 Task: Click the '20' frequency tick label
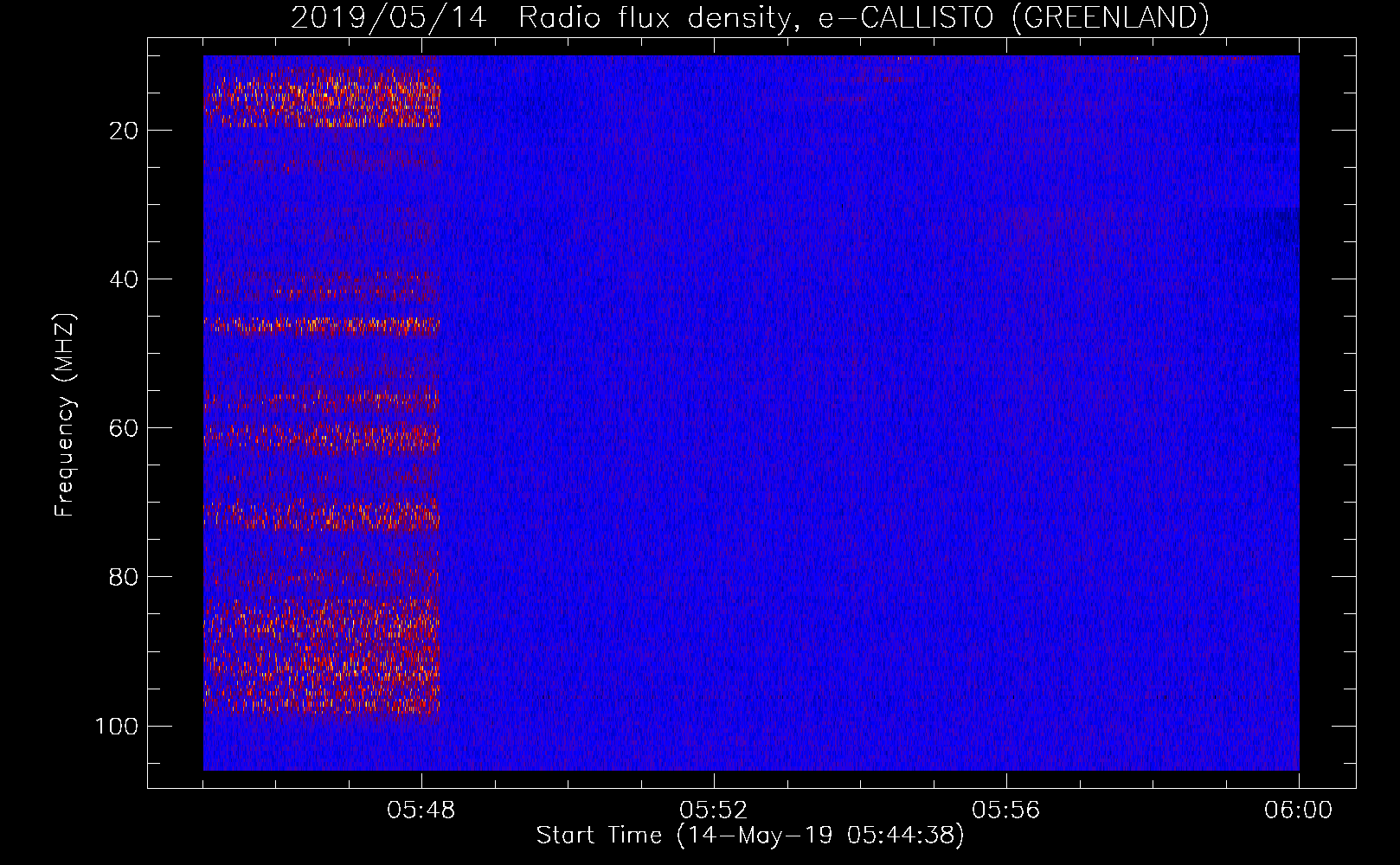124,131
